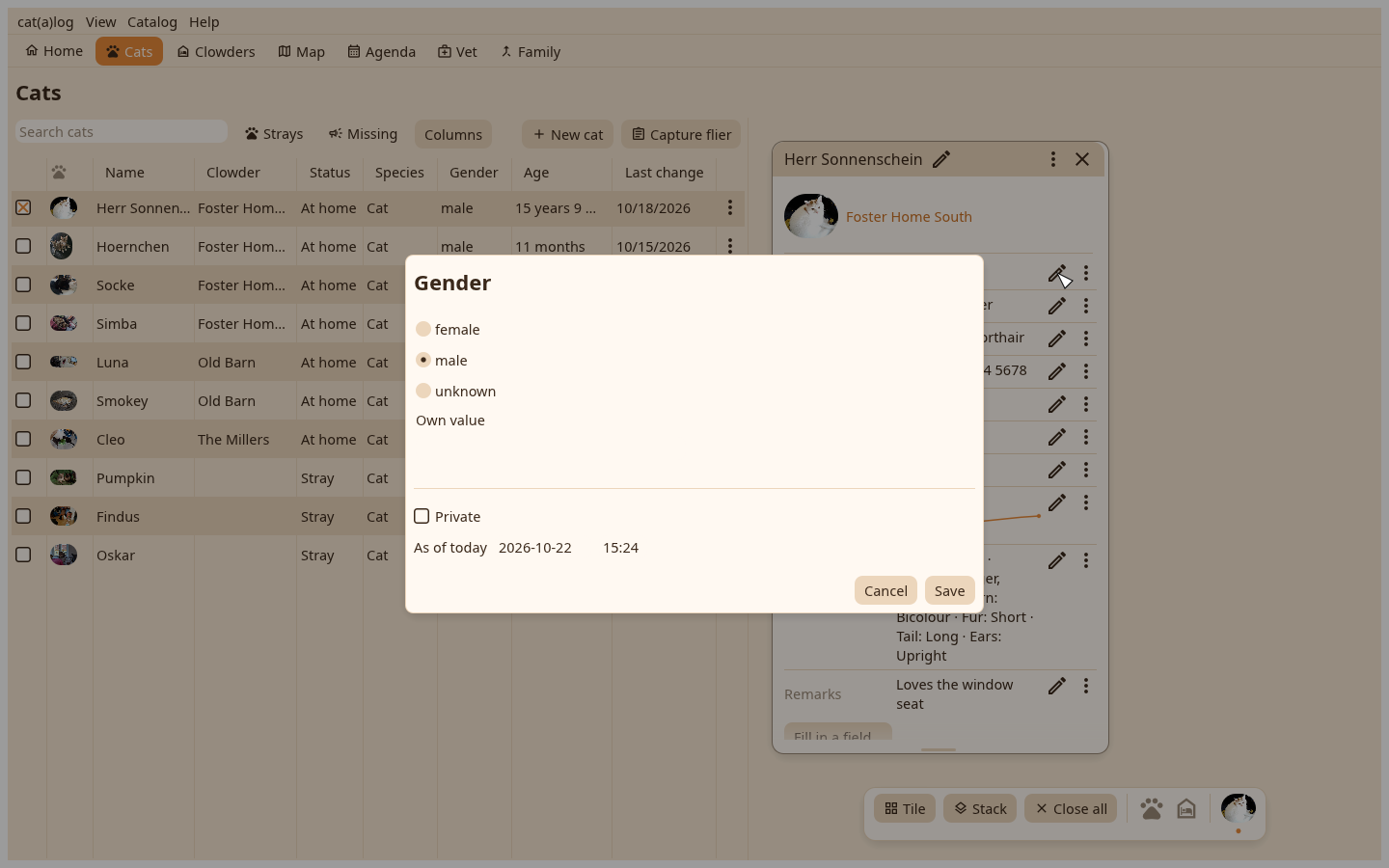Rename Herr Sonnenschein with title pencil icon
1389x868 pixels.
pyautogui.click(x=941, y=159)
